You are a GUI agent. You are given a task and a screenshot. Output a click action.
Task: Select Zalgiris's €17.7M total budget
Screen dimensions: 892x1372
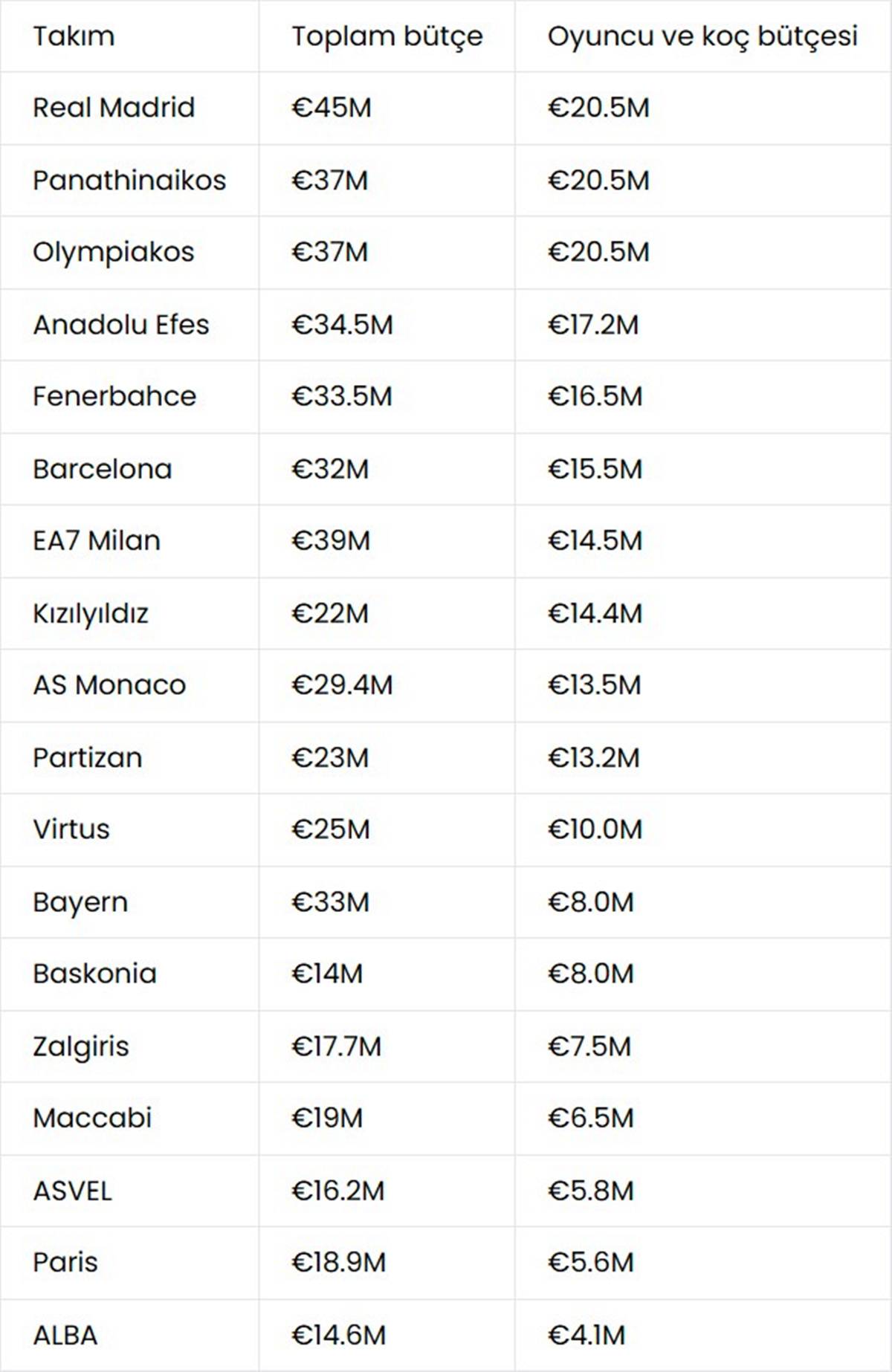tap(336, 1046)
